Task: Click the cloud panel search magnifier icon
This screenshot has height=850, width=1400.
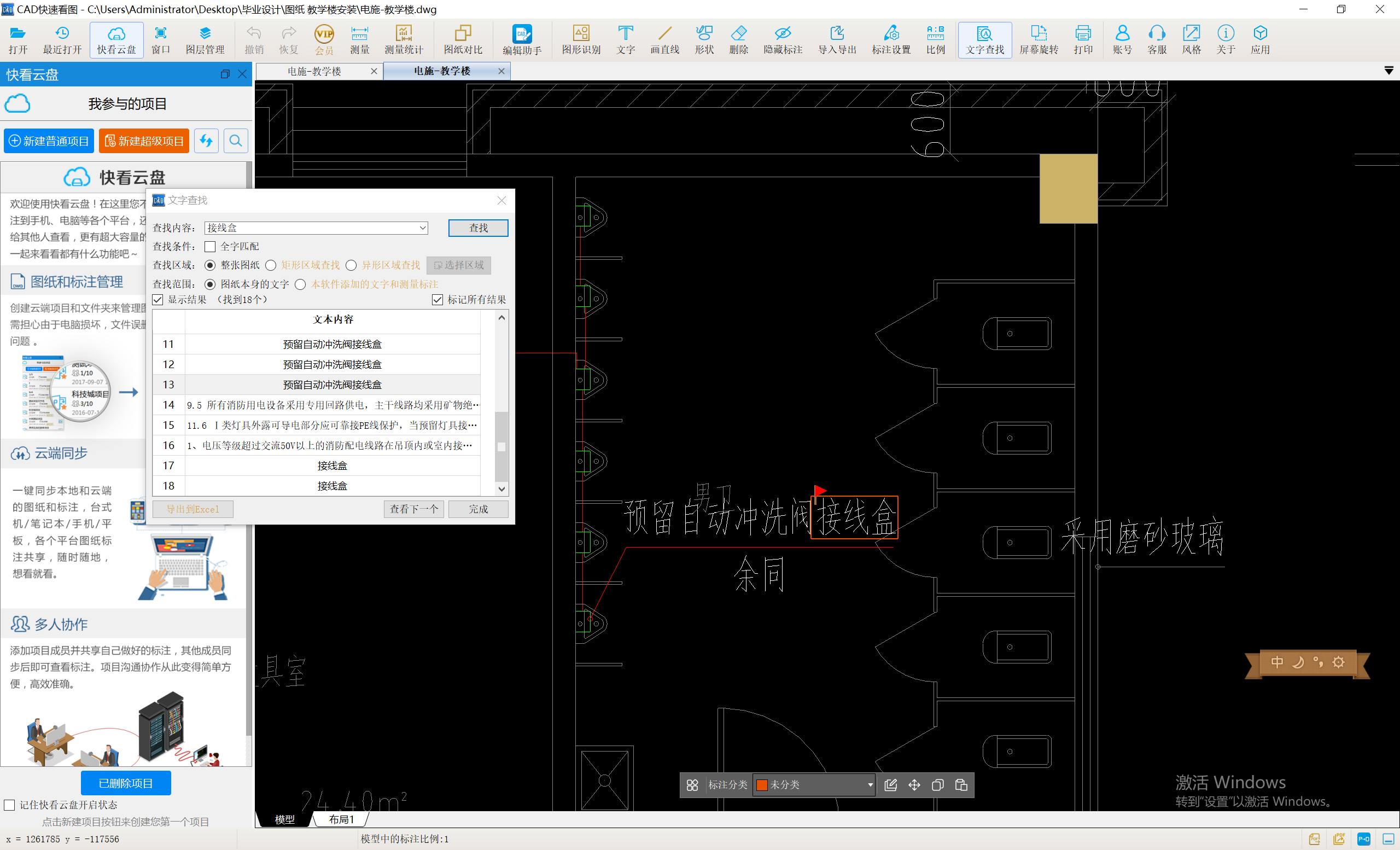Action: pyautogui.click(x=236, y=141)
